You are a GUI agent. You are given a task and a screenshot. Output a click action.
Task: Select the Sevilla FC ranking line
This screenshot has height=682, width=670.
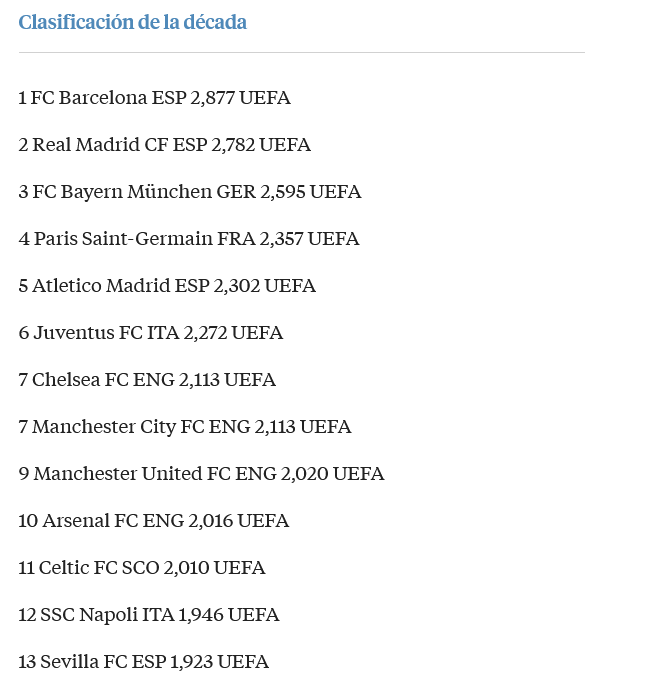click(x=144, y=662)
